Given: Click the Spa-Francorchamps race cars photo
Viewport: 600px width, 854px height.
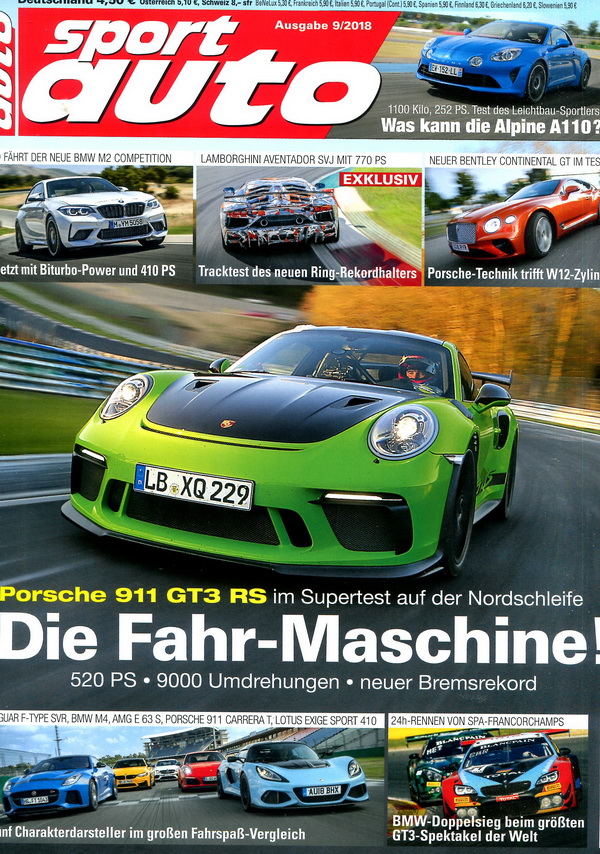Looking at the screenshot, I should point(490,770).
